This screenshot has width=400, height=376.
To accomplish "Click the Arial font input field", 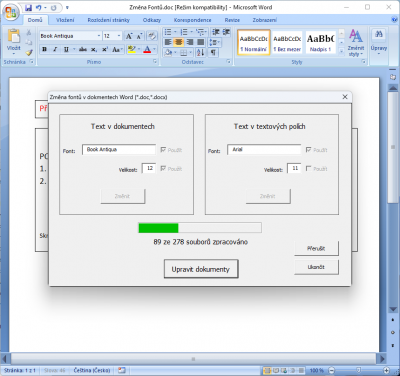I will click(264, 150).
